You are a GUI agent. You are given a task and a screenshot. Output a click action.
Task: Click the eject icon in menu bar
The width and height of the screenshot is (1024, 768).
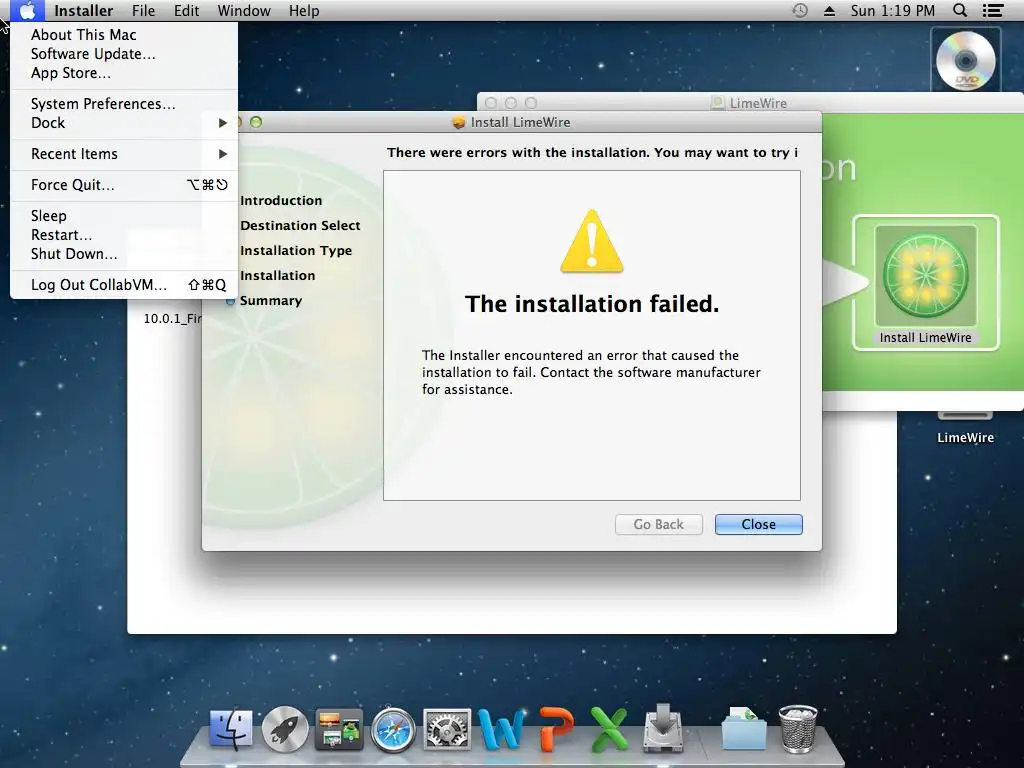pos(829,10)
